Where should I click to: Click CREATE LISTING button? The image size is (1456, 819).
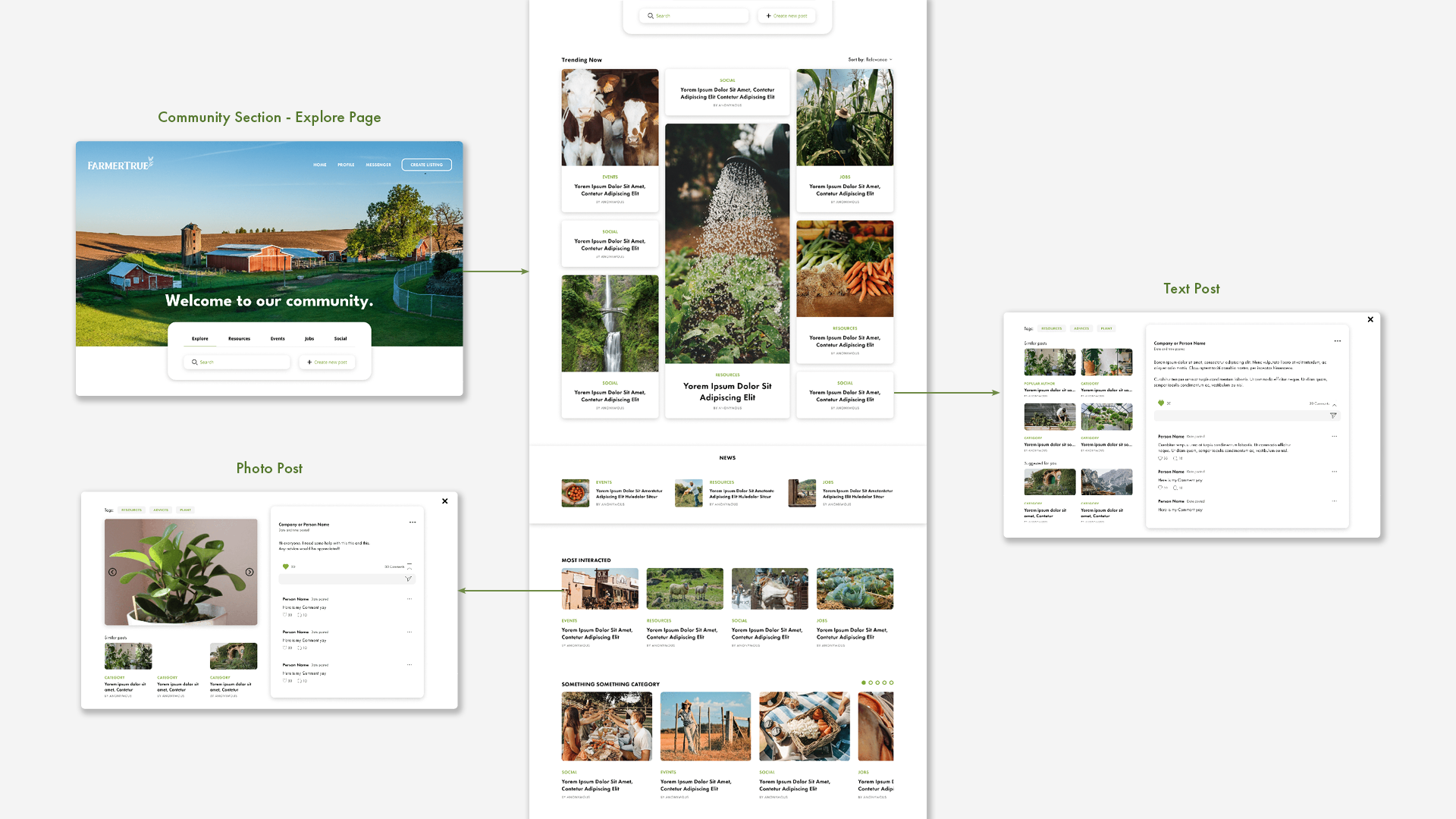pos(426,165)
